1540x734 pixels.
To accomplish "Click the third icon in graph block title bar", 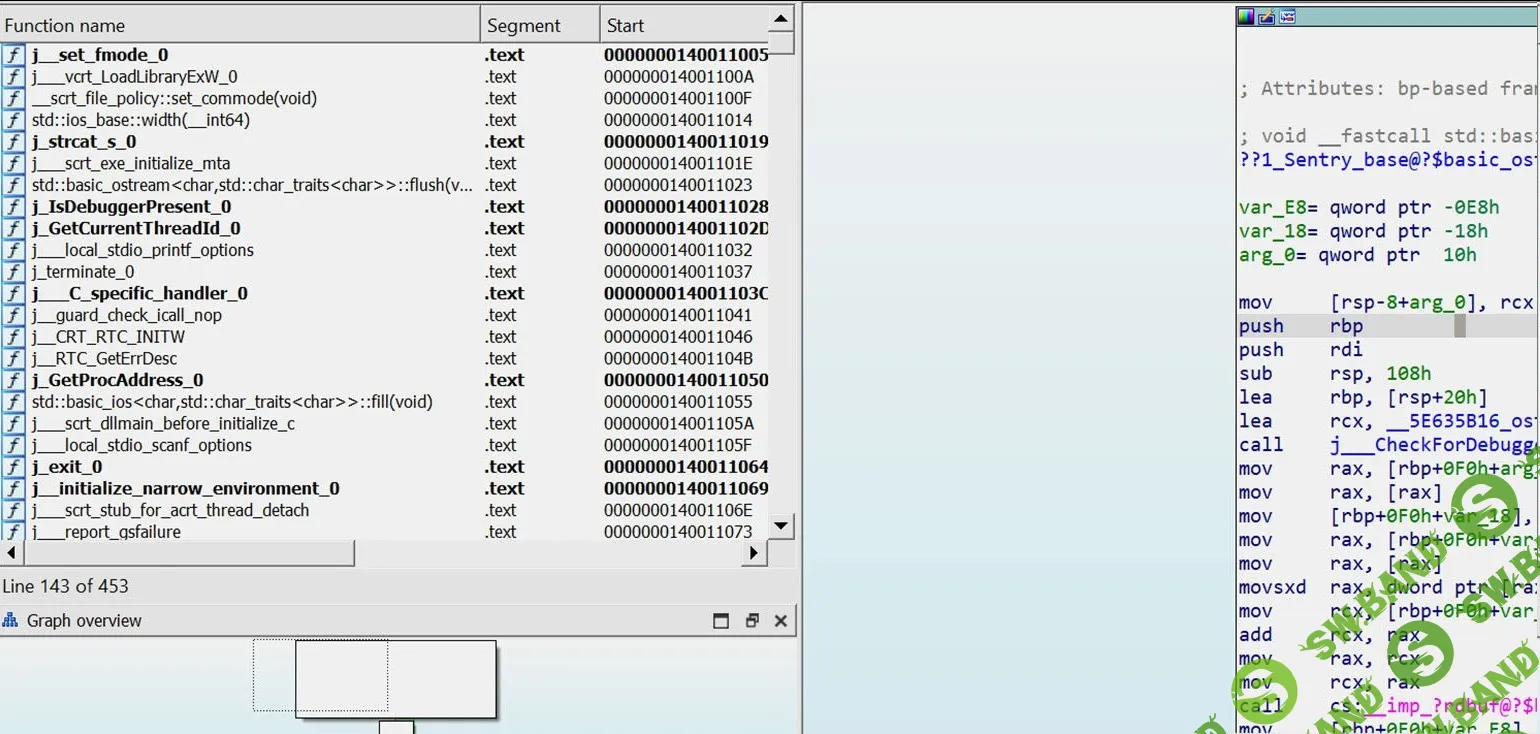I will [1287, 16].
